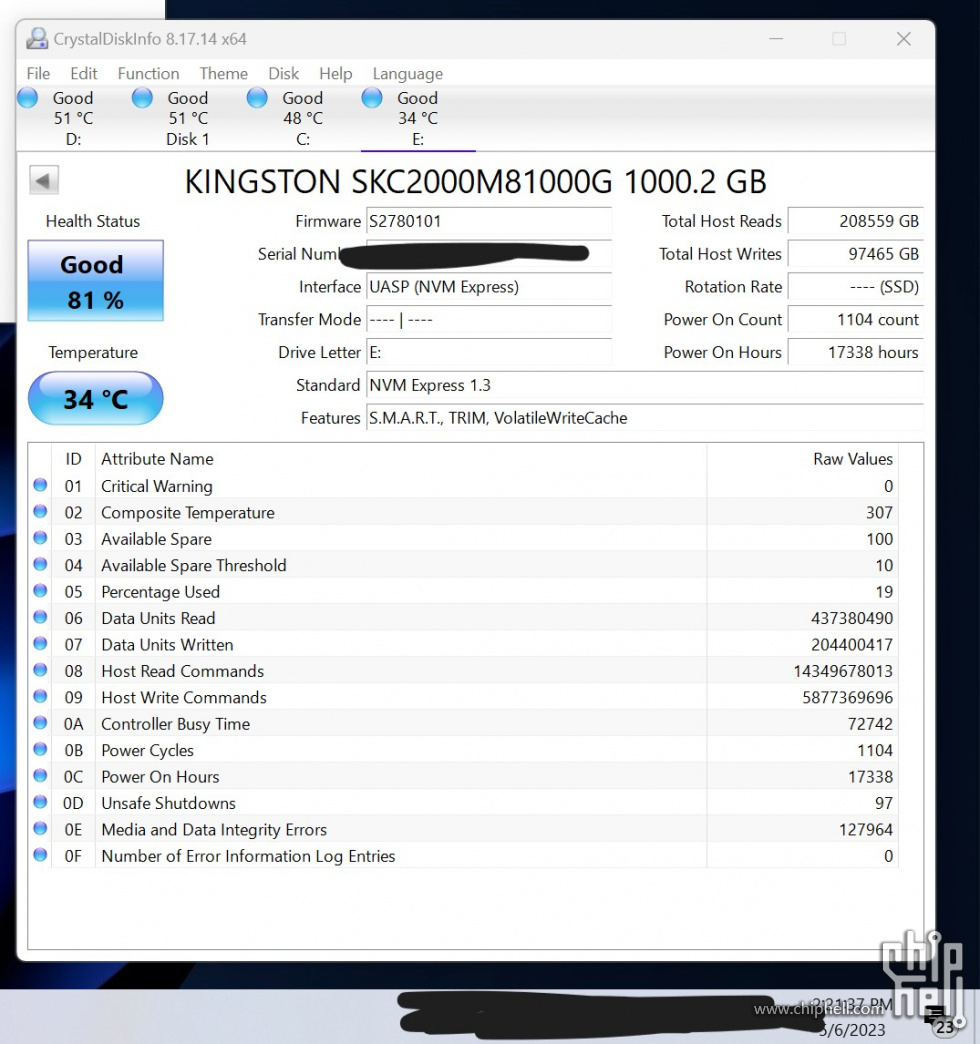This screenshot has width=980, height=1044.
Task: Switch to disk tab labeled C: 48 °C
Action: (x=303, y=119)
